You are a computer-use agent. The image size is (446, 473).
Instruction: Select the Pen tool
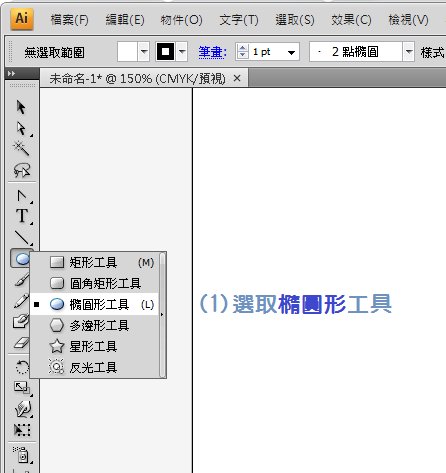click(22, 196)
